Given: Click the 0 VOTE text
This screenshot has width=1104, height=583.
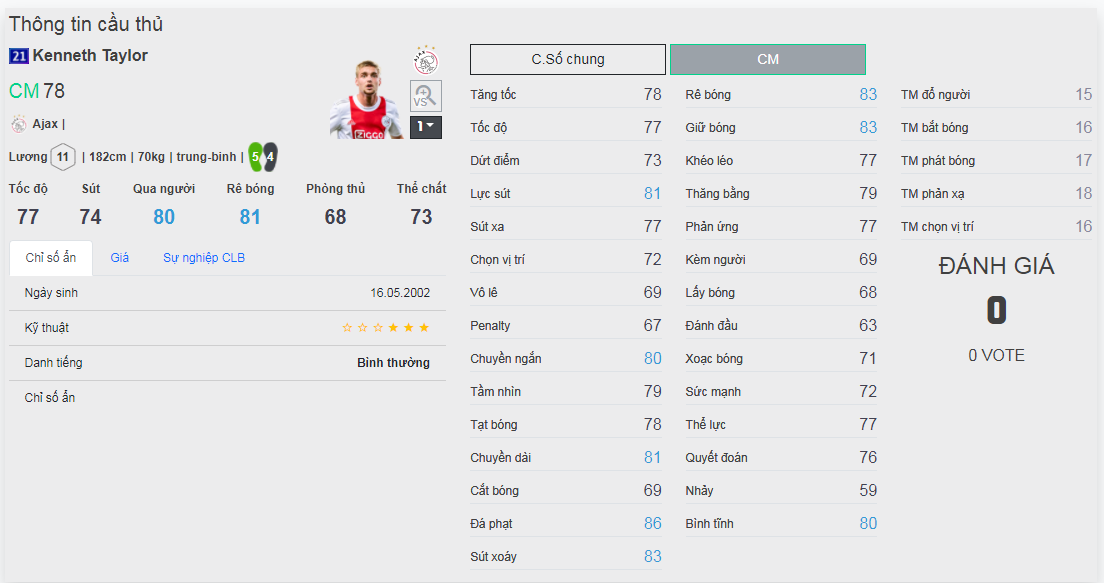Looking at the screenshot, I should tap(996, 355).
